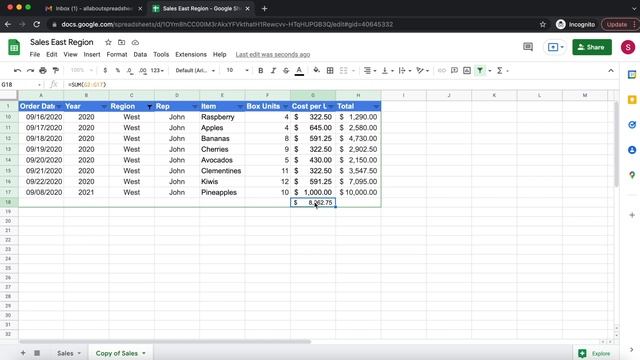Viewport: 640px width, 360px height.
Task: Toggle the filter funnel icon
Action: [x=480, y=71]
